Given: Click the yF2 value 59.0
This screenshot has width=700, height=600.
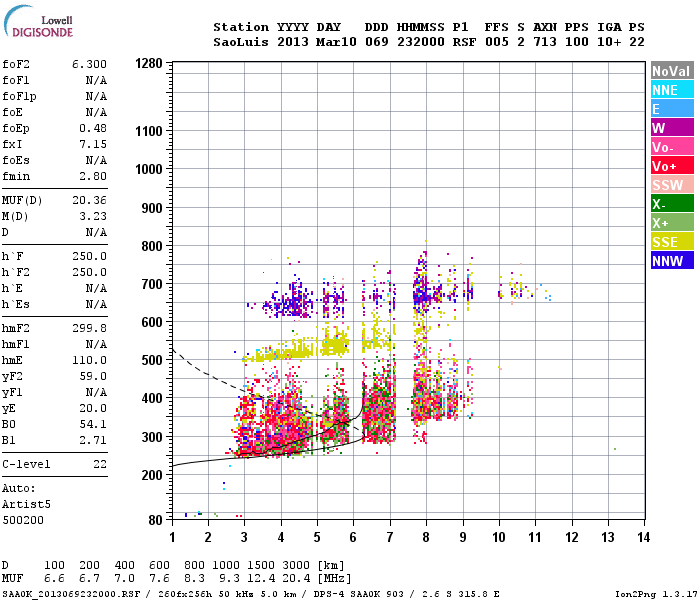Looking at the screenshot, I should [93, 376].
